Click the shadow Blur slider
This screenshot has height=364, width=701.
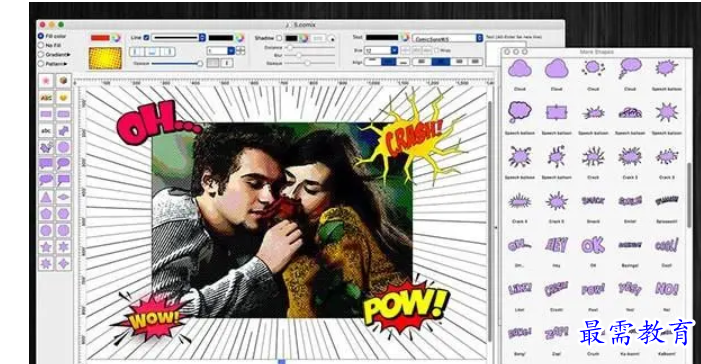[310, 55]
